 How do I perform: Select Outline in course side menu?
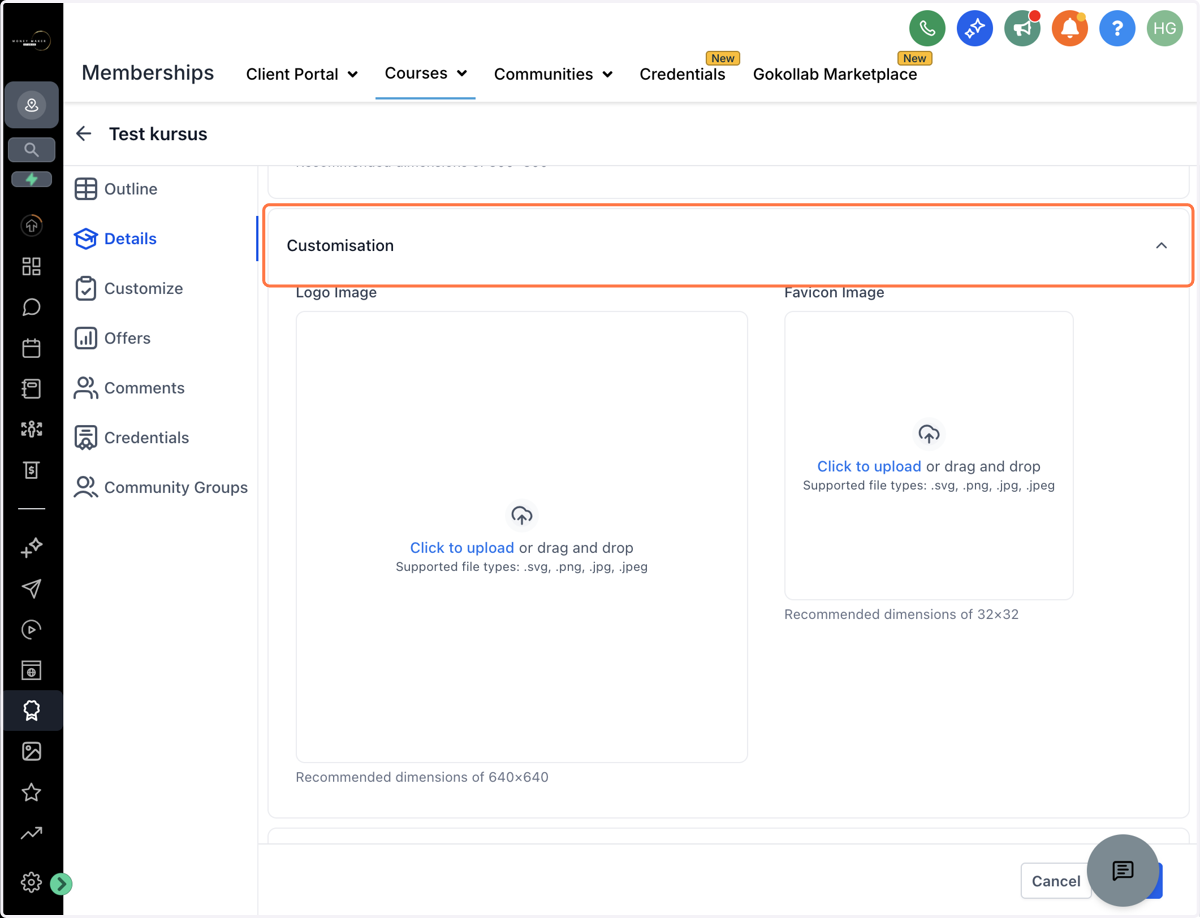click(x=116, y=189)
